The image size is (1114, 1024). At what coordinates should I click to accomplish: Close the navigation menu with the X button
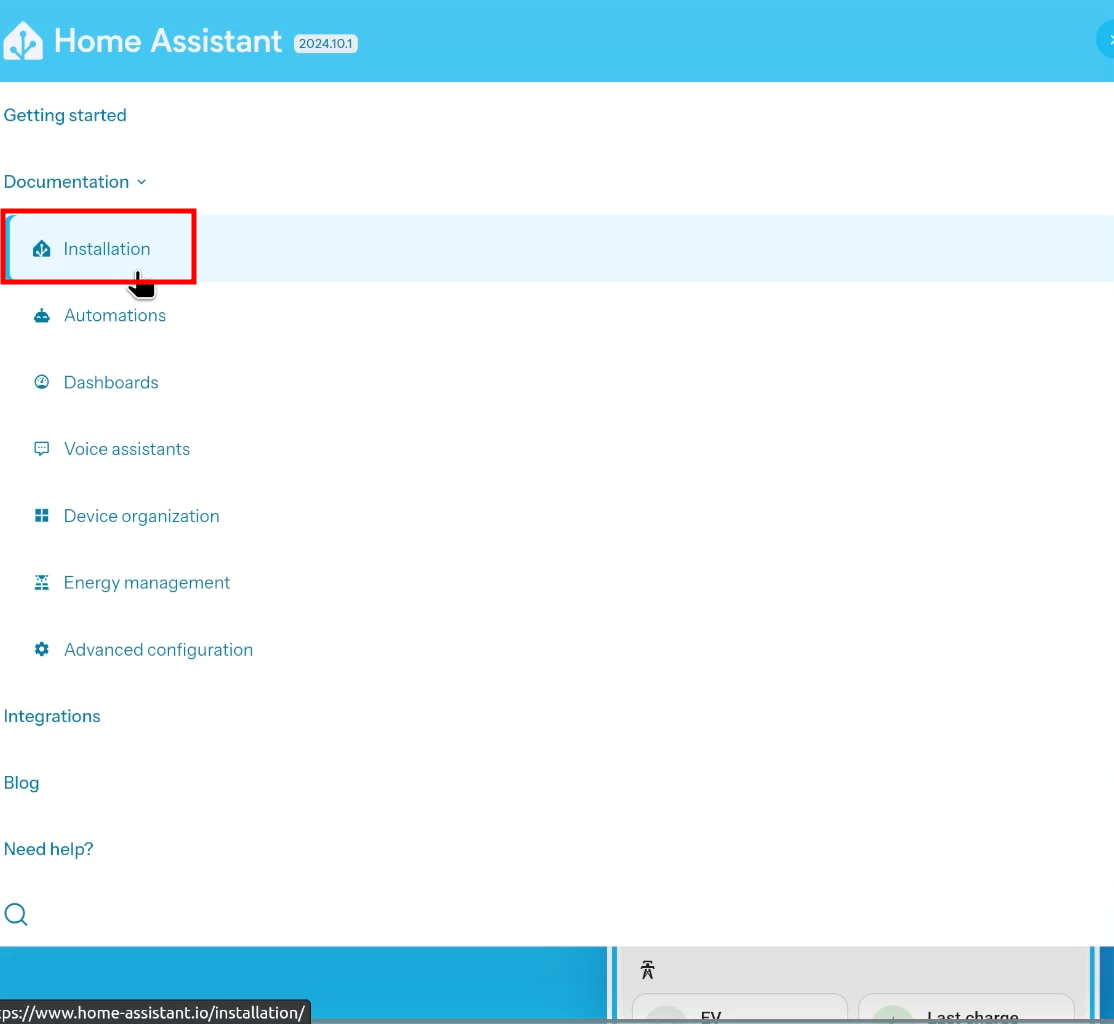point(1107,41)
